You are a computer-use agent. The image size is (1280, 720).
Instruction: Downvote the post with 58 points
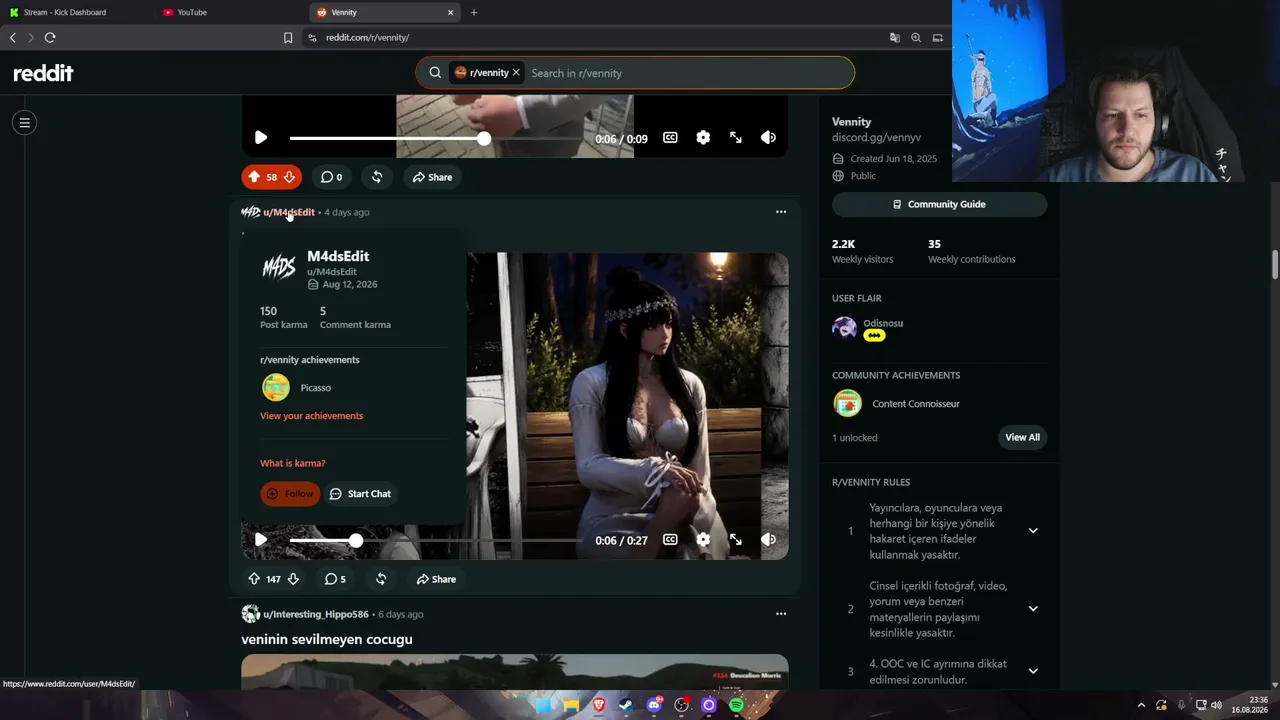pos(289,177)
